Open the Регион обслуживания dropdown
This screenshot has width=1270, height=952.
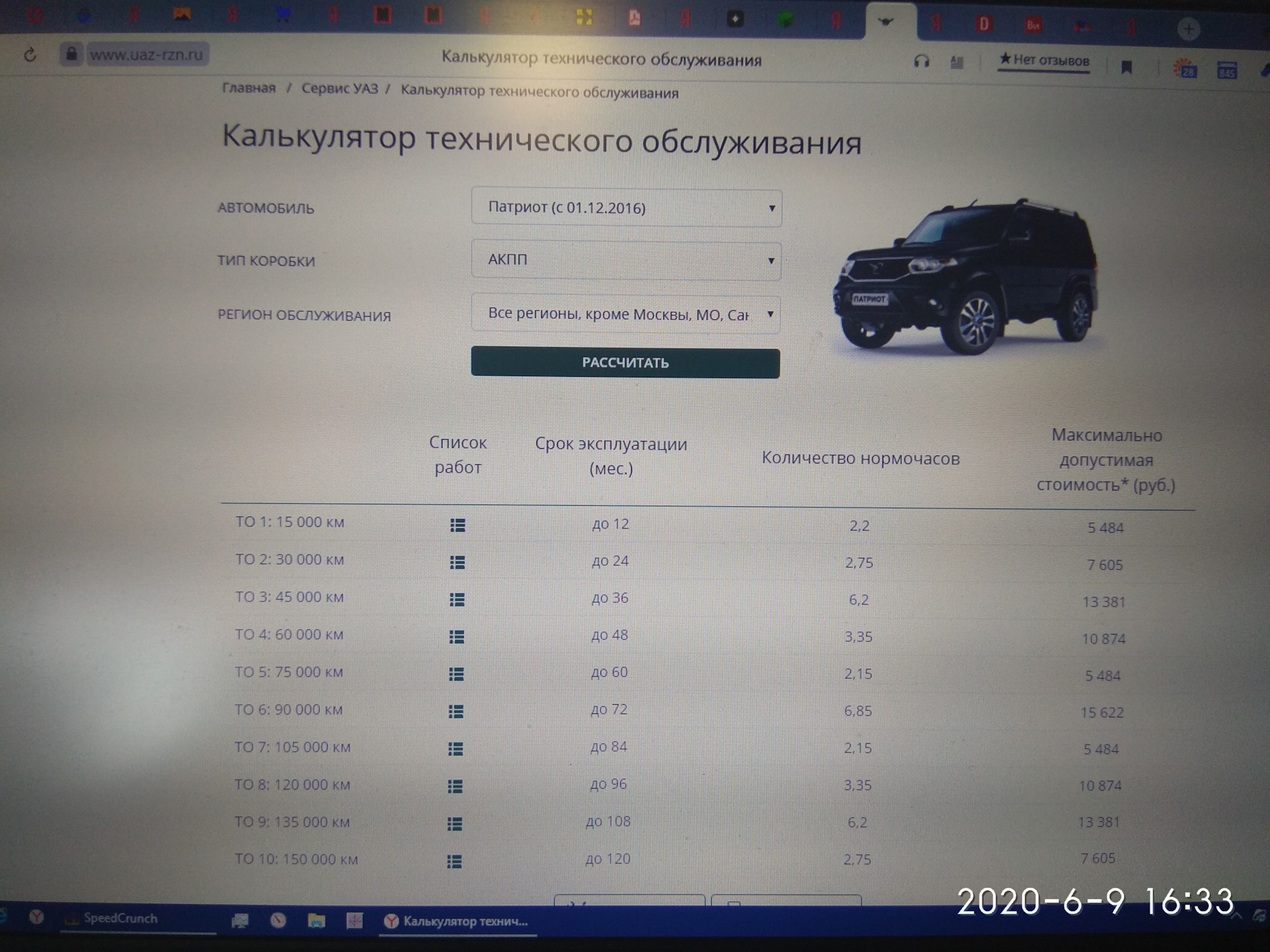pos(626,314)
